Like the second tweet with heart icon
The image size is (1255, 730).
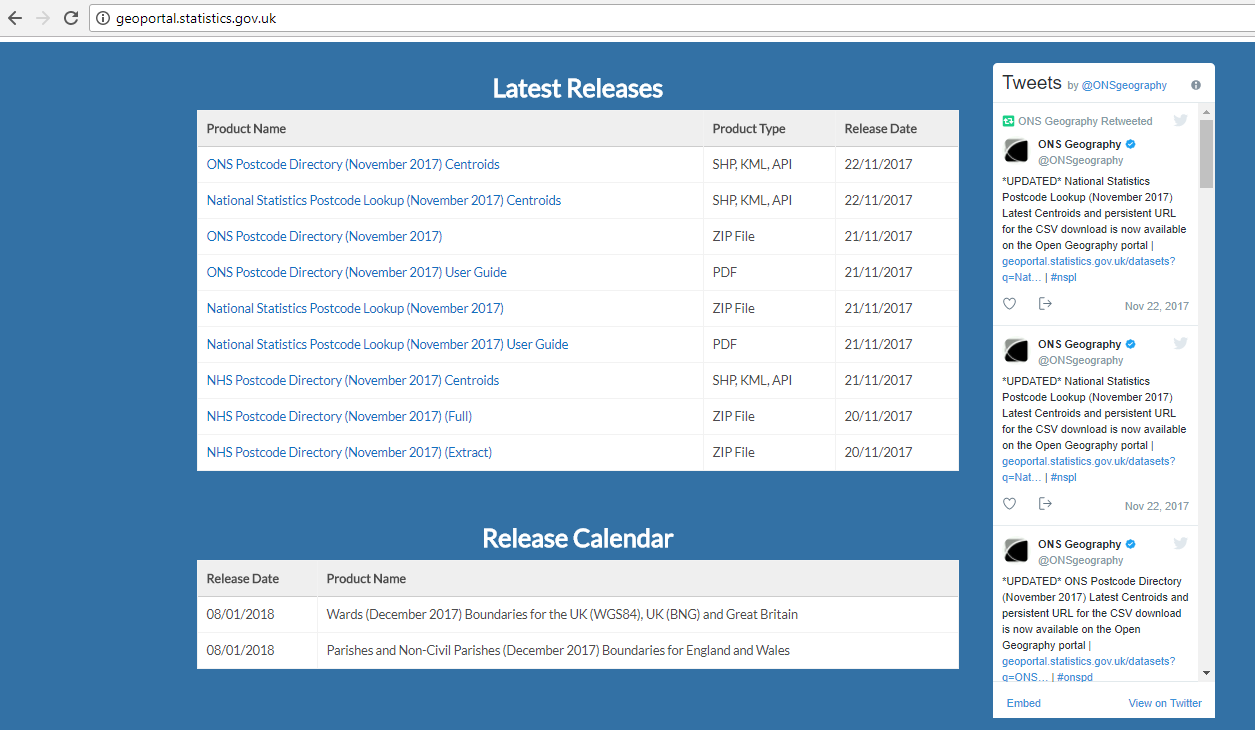[x=1010, y=504]
